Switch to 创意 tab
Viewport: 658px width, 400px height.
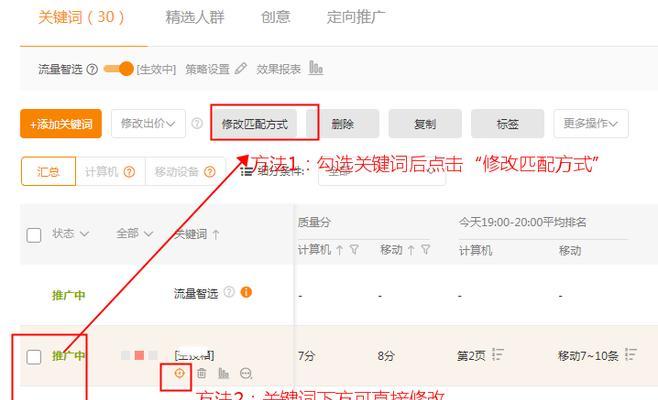275,17
